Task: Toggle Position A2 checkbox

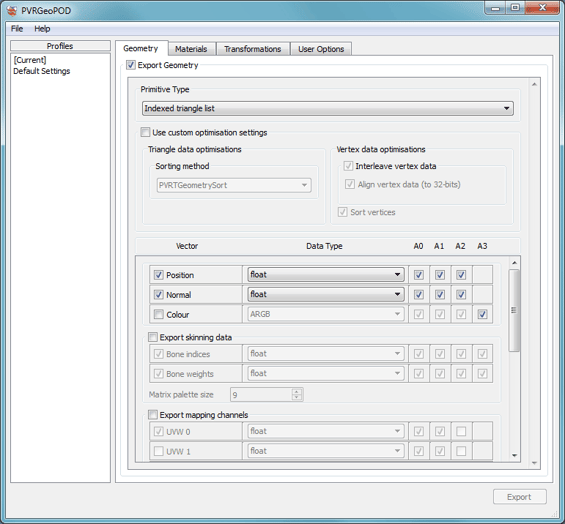Action: (x=461, y=275)
